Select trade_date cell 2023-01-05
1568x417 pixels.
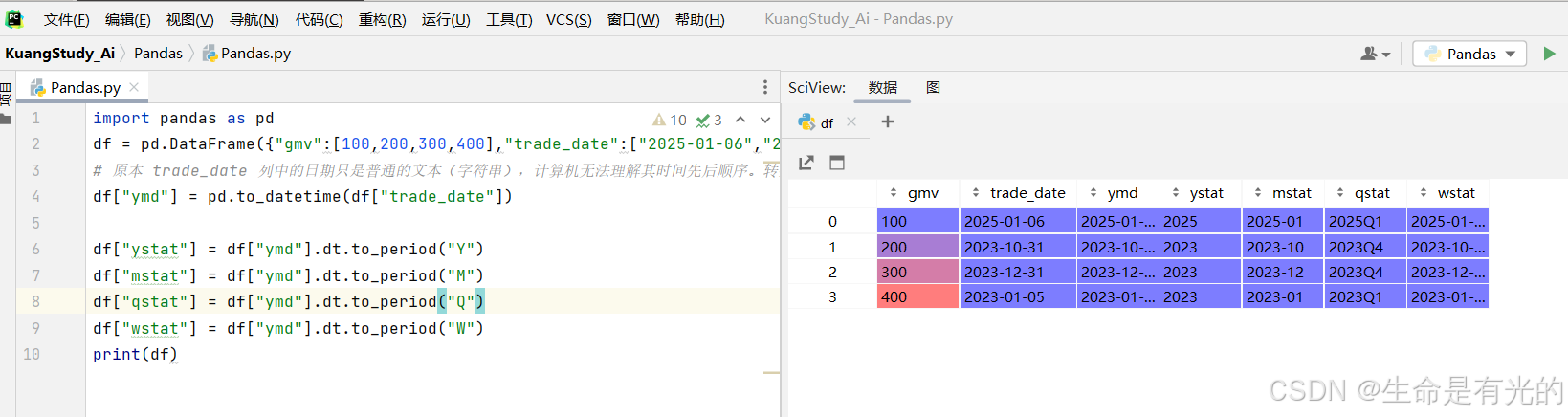click(1019, 296)
